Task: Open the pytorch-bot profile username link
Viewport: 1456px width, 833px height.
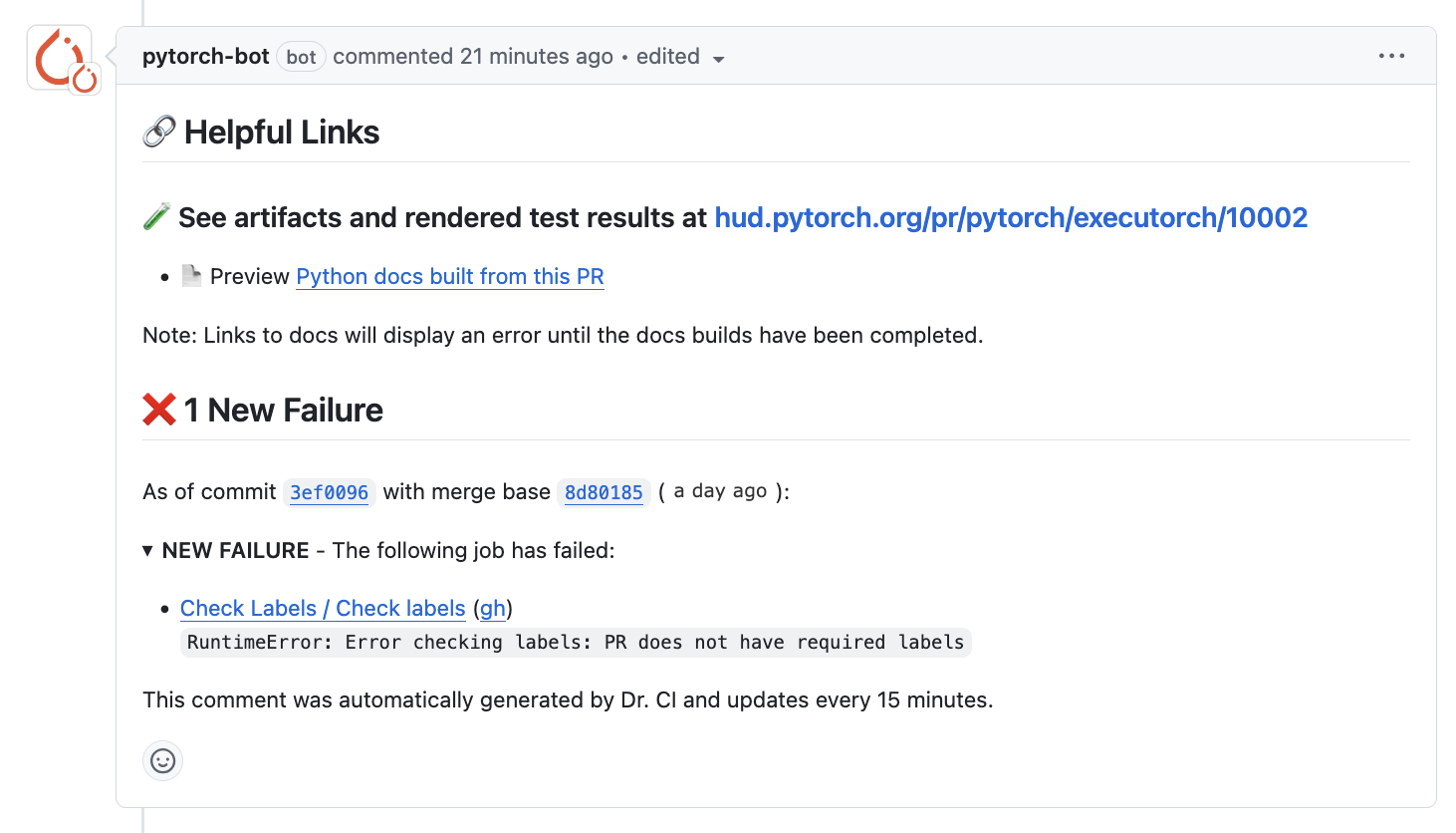Action: coord(206,57)
